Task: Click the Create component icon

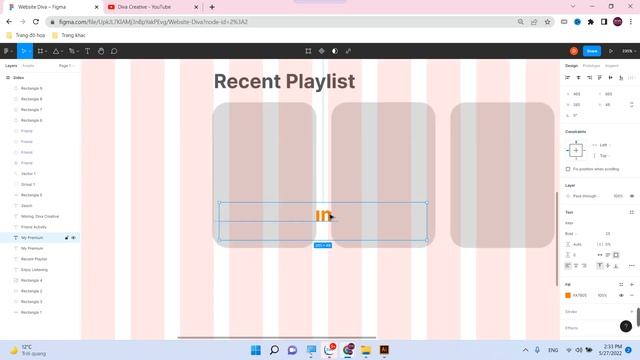Action: click(x=322, y=51)
